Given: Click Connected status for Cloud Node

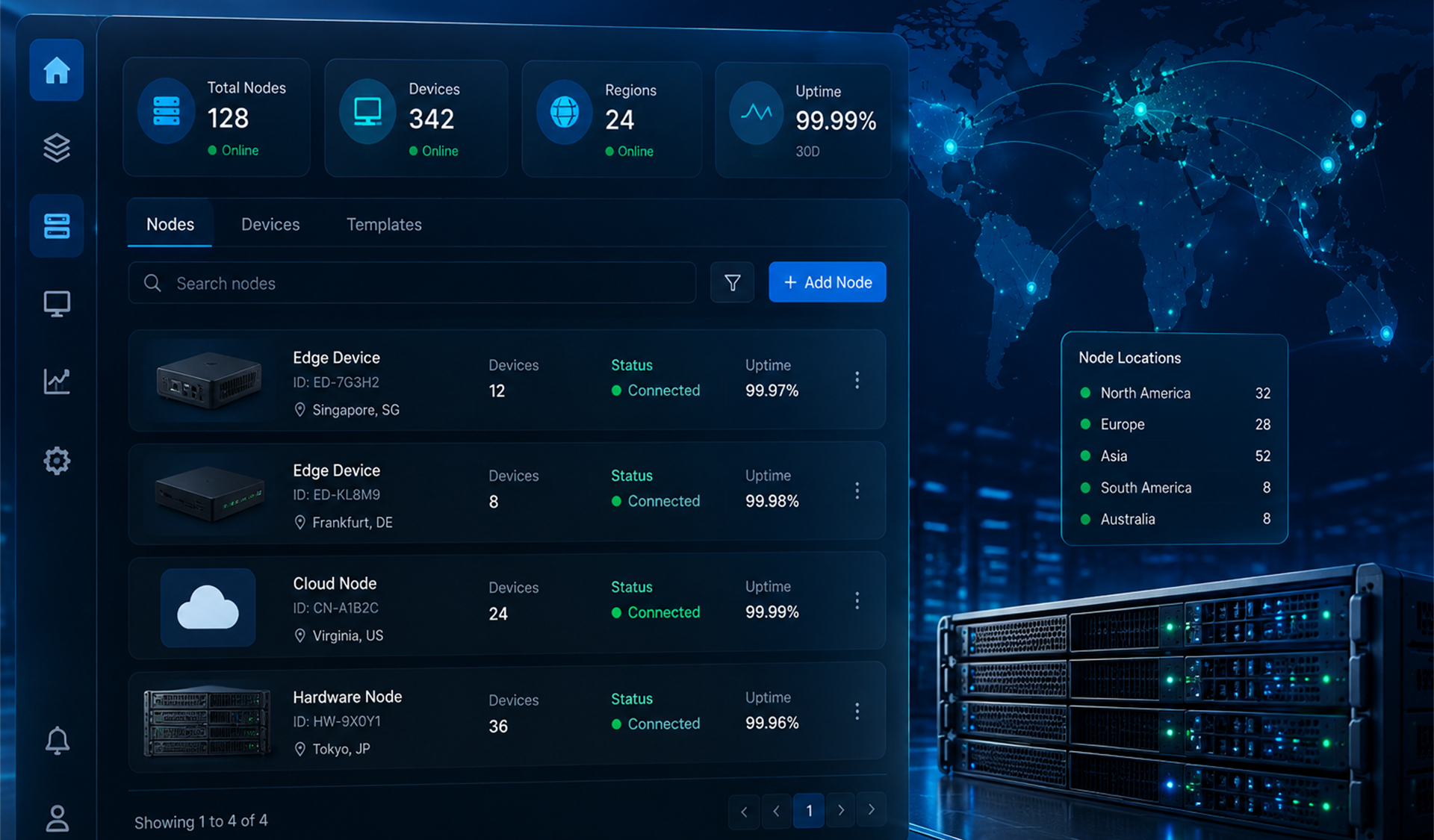Looking at the screenshot, I should (656, 612).
